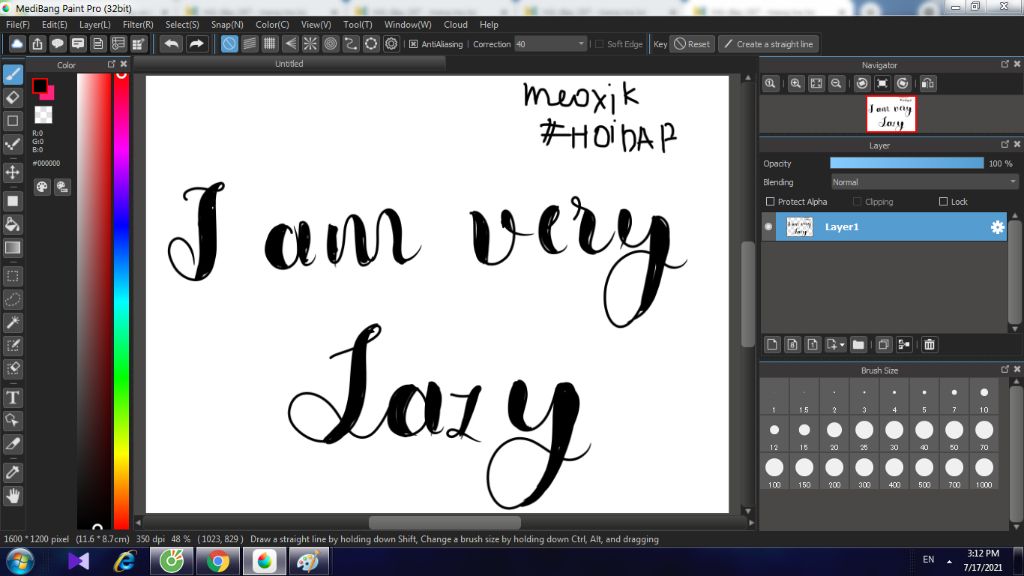The height and width of the screenshot is (576, 1024).
Task: Open the Help menu
Action: [x=488, y=24]
